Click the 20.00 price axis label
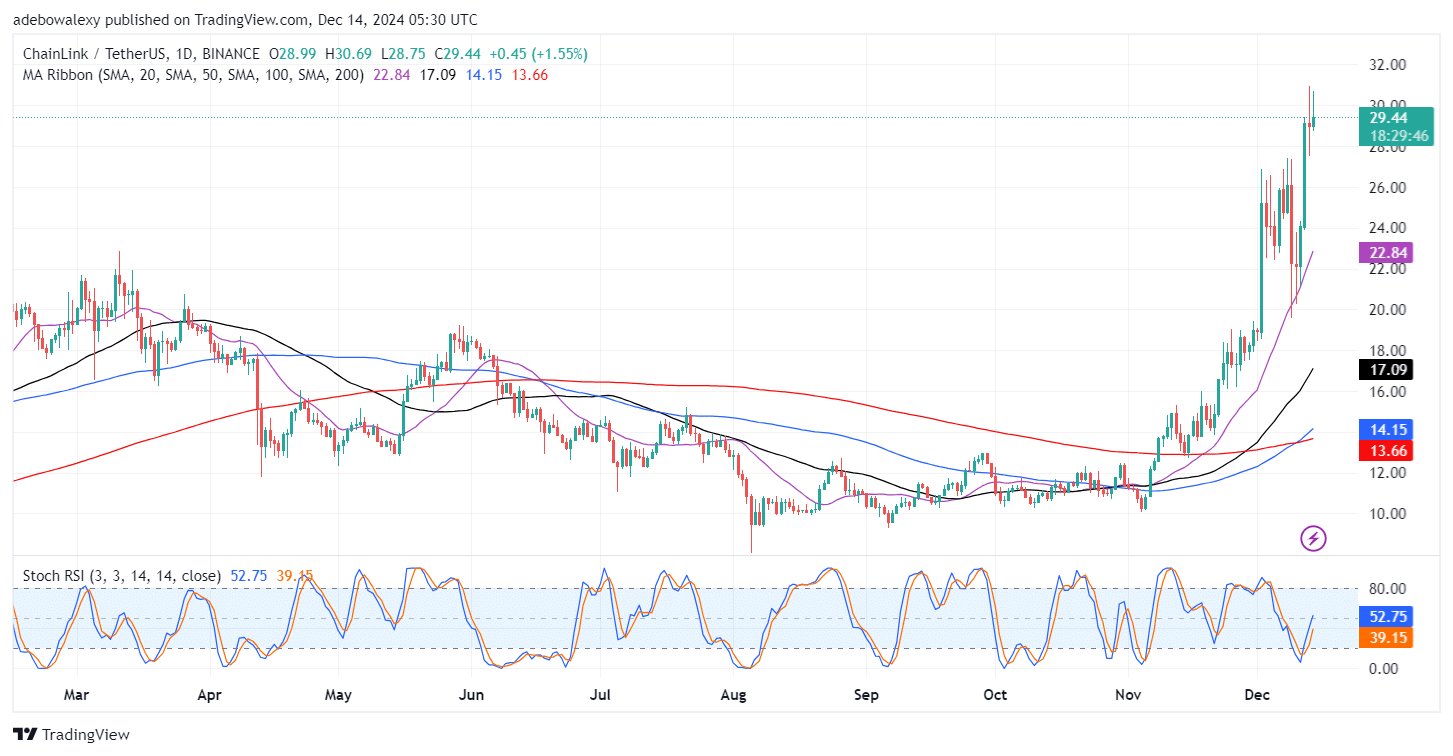This screenshot has height=756, width=1453. pyautogui.click(x=1387, y=309)
